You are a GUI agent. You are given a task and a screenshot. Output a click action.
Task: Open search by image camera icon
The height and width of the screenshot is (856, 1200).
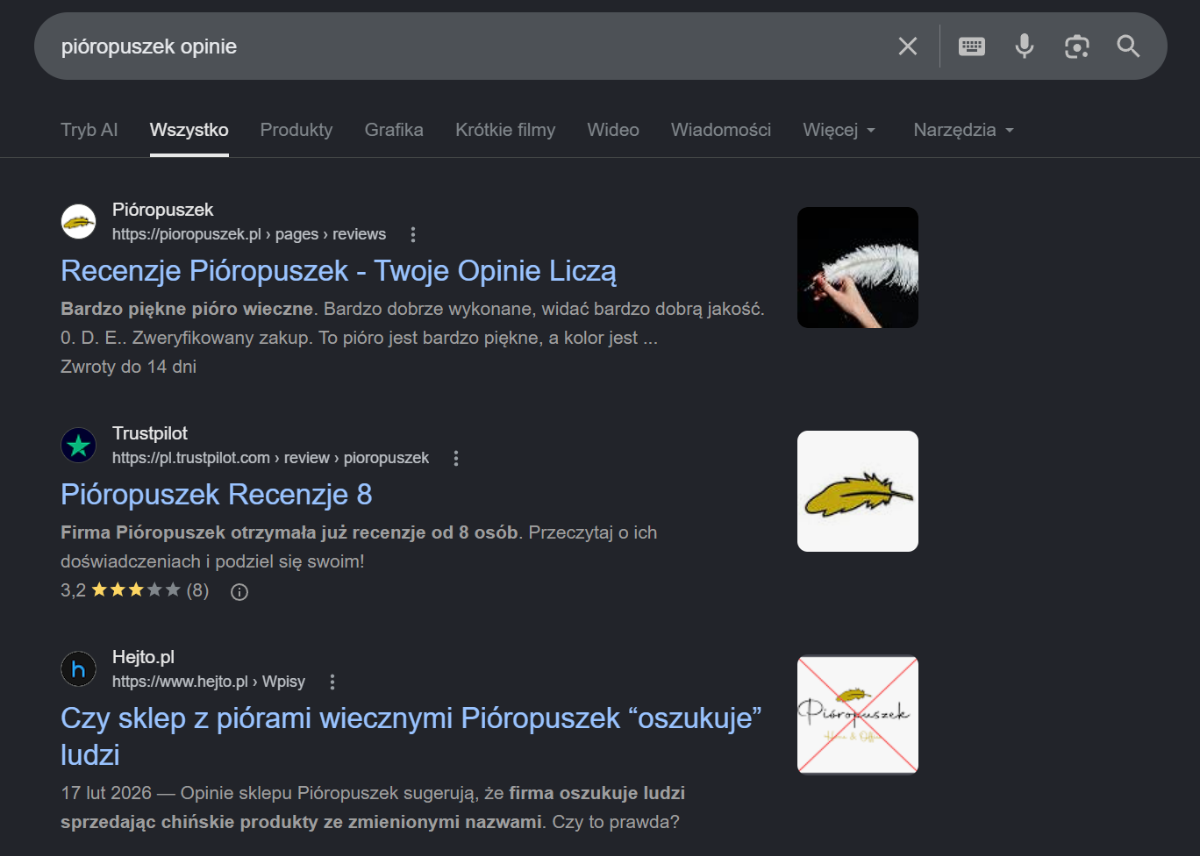click(x=1076, y=46)
